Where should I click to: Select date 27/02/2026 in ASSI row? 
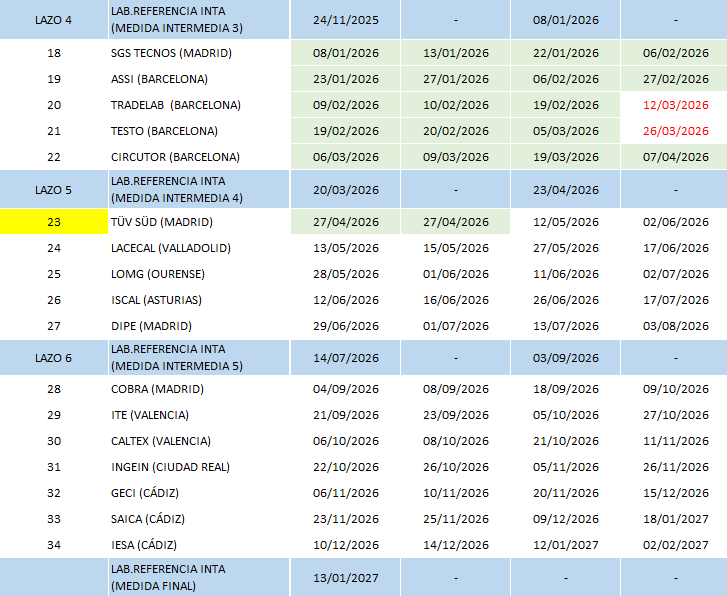pyautogui.click(x=676, y=79)
